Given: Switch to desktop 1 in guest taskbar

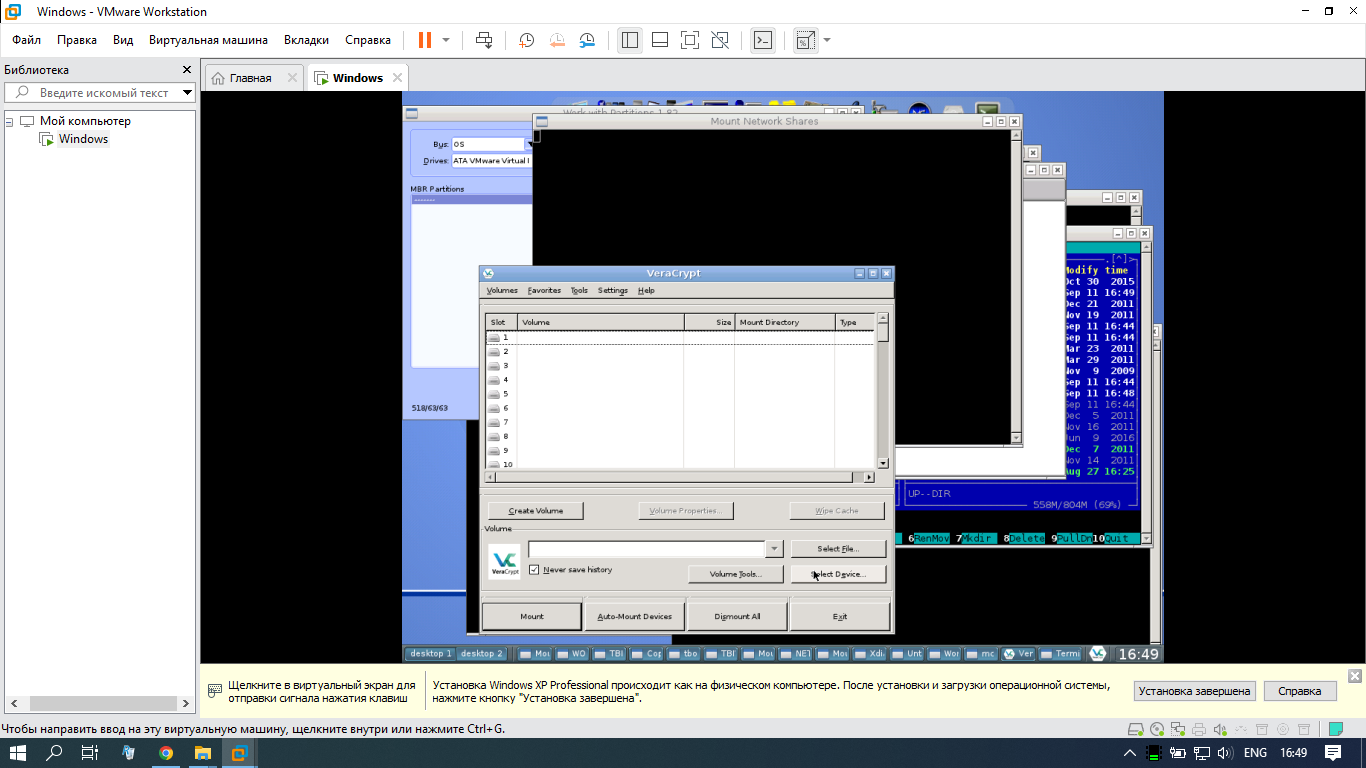Looking at the screenshot, I should (431, 654).
